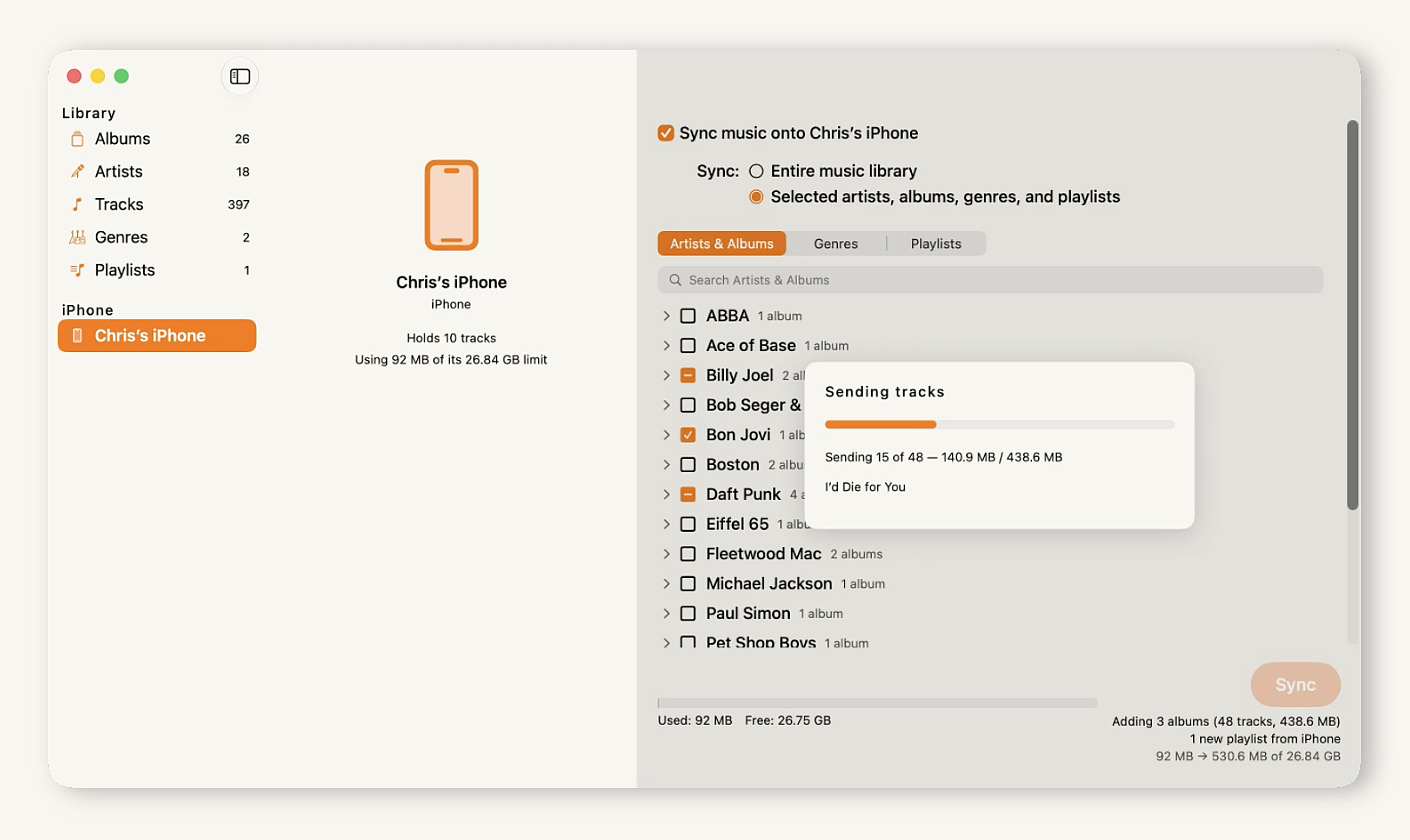
Task: Open Tracks in the Library sidebar
Action: pyautogui.click(x=158, y=204)
